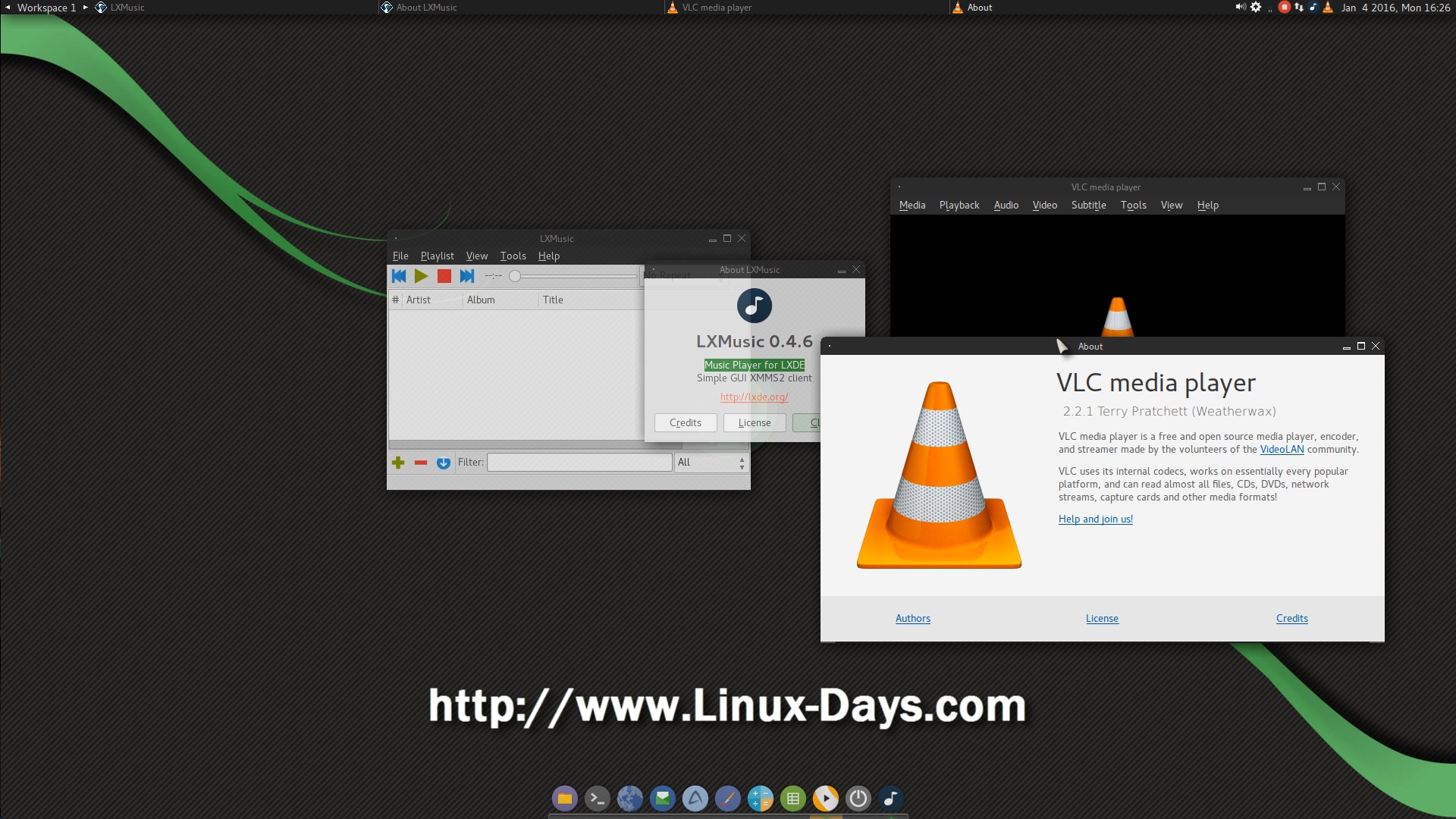
Task: Open the Subtitle menu in VLC
Action: pyautogui.click(x=1089, y=205)
